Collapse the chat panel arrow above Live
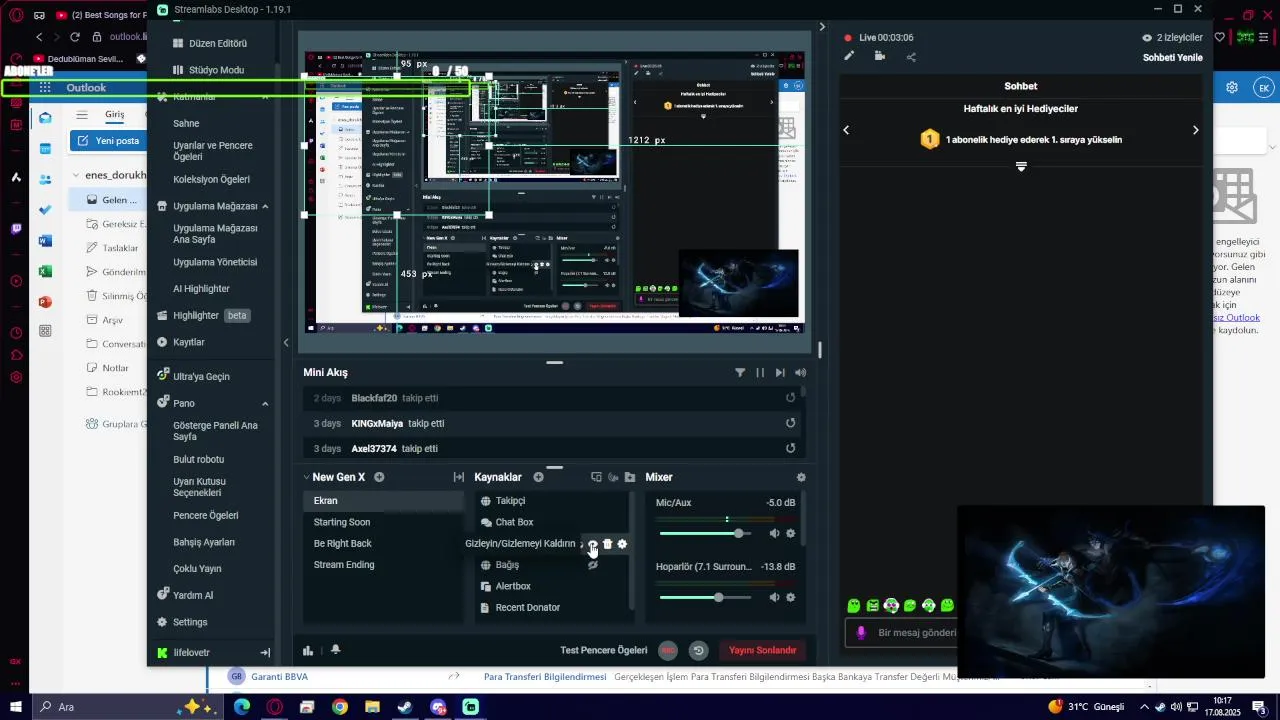Image resolution: width=1280 pixels, height=720 pixels. 822,27
